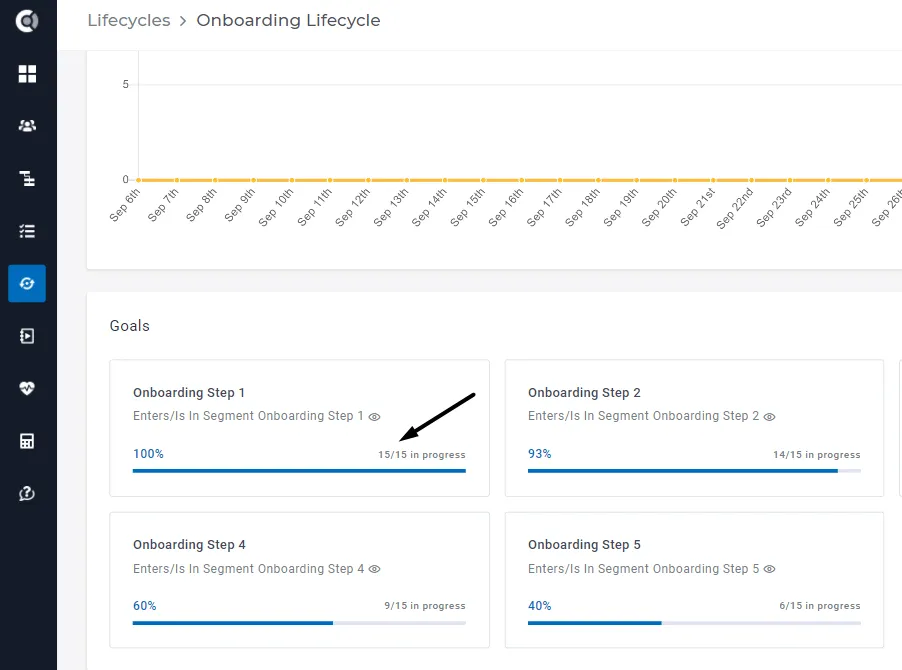Image resolution: width=902 pixels, height=670 pixels.
Task: Go back to Lifecycles breadcrumb
Action: 129,21
